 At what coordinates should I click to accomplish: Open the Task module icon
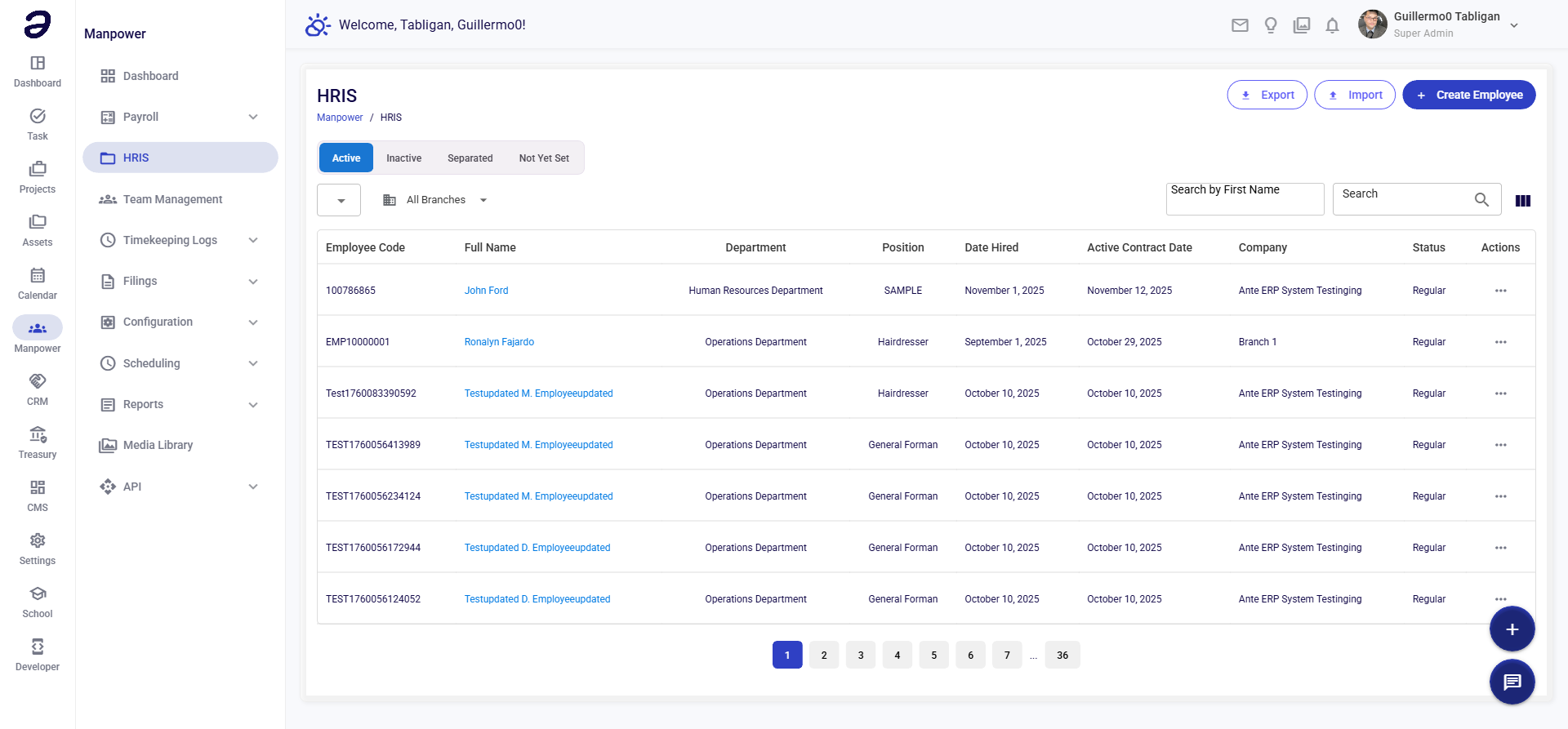click(x=38, y=116)
